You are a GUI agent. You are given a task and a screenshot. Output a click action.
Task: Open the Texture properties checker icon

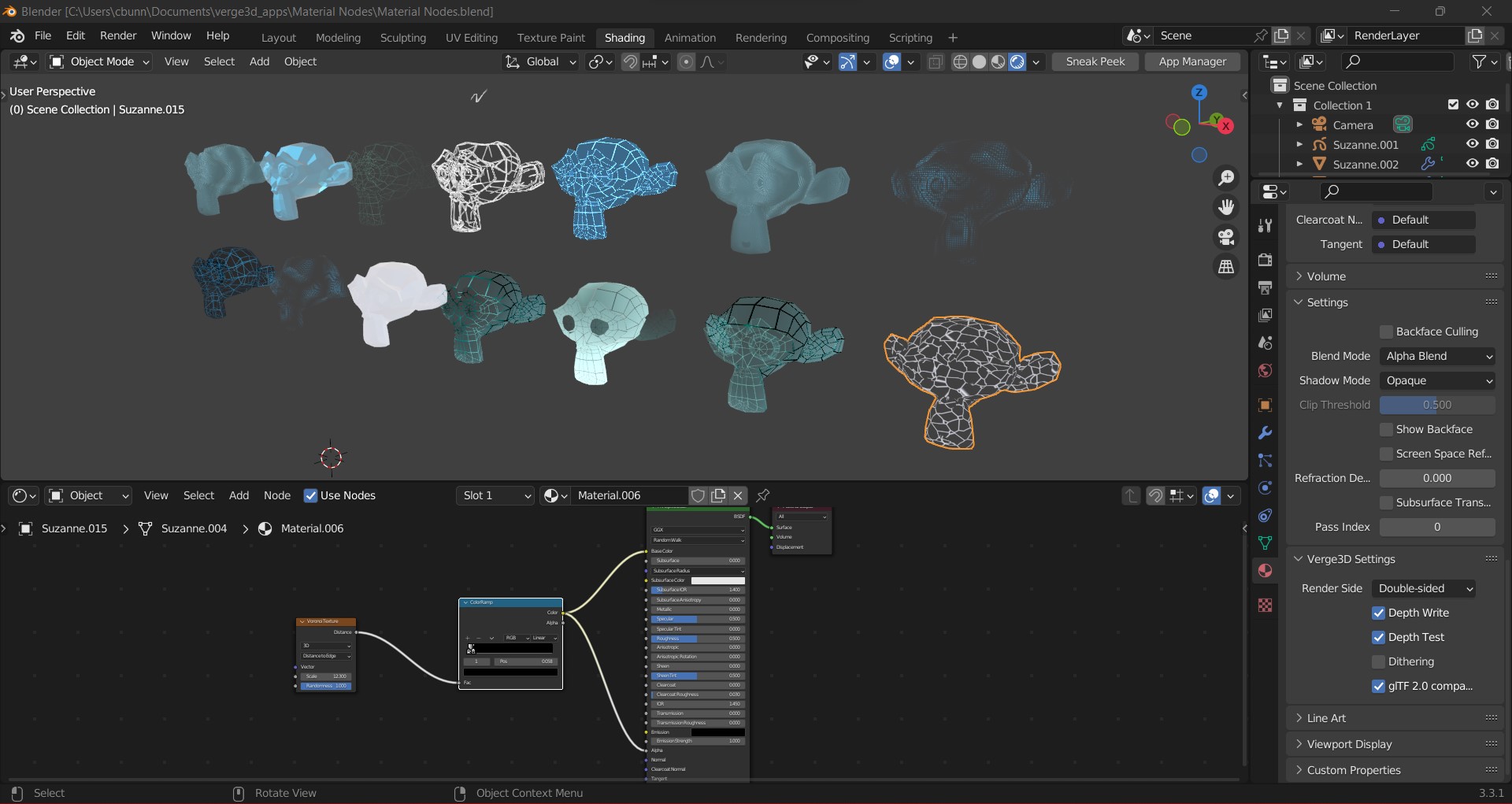pyautogui.click(x=1266, y=605)
